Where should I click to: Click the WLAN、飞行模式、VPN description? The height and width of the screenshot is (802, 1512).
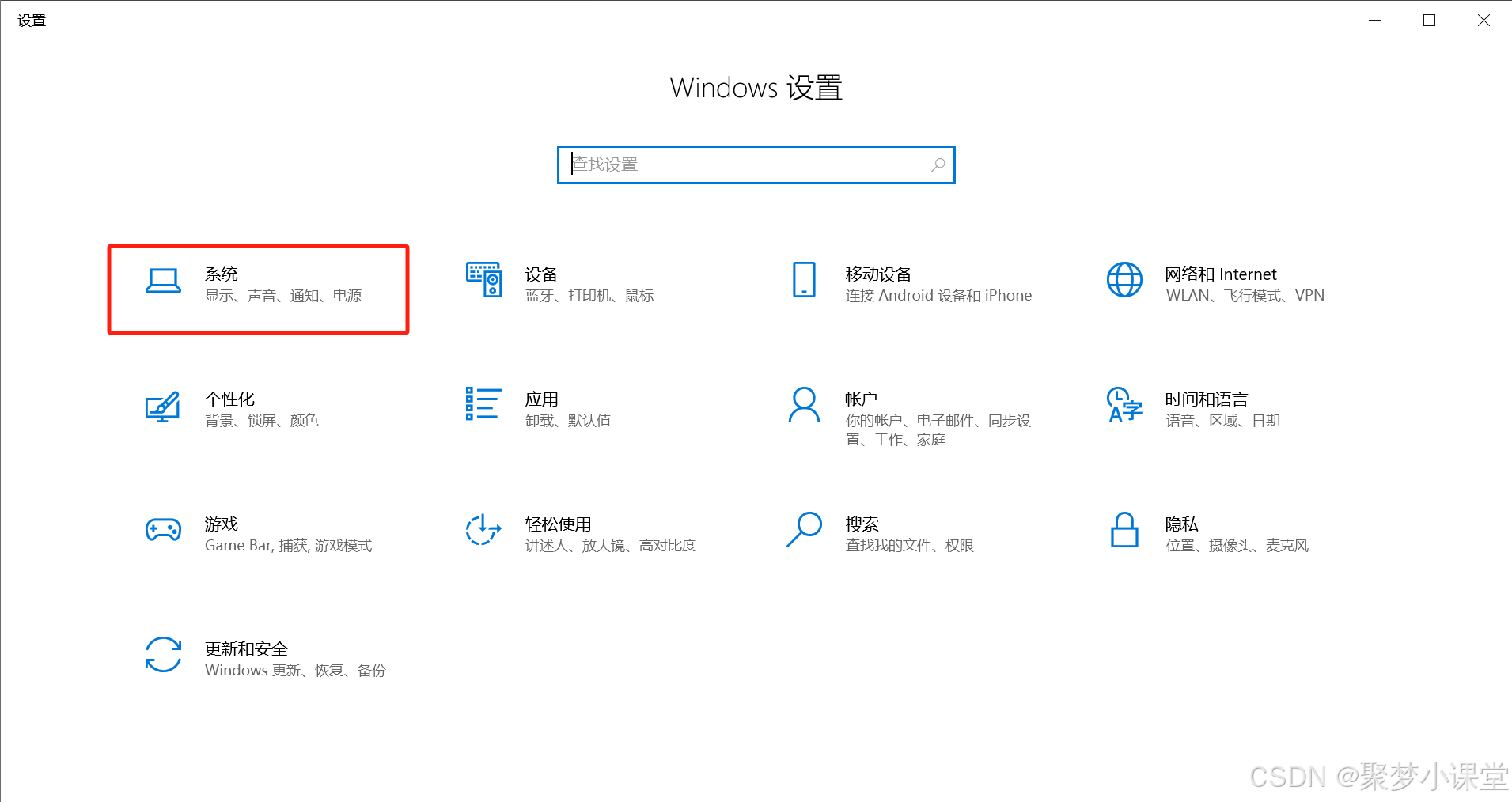pyautogui.click(x=1245, y=296)
